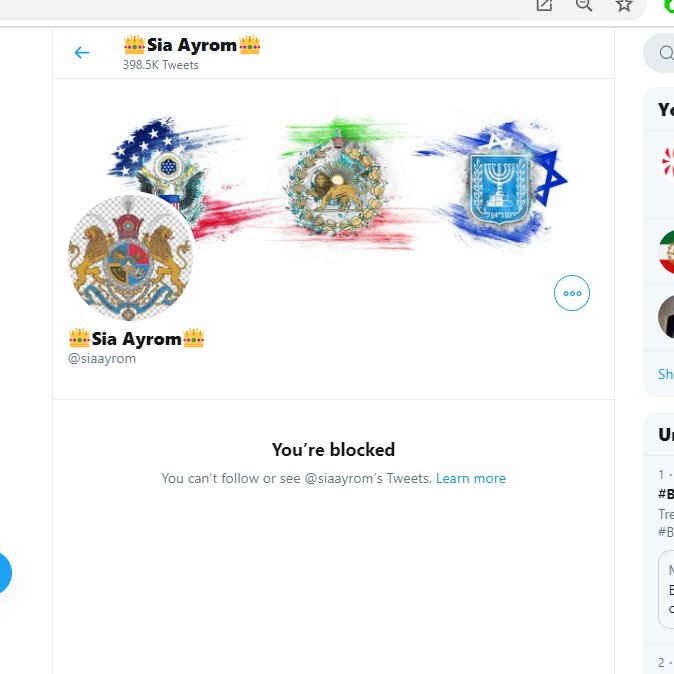Click the browser zoom-out magnifier icon
This screenshot has height=674, width=674.
pos(584,5)
